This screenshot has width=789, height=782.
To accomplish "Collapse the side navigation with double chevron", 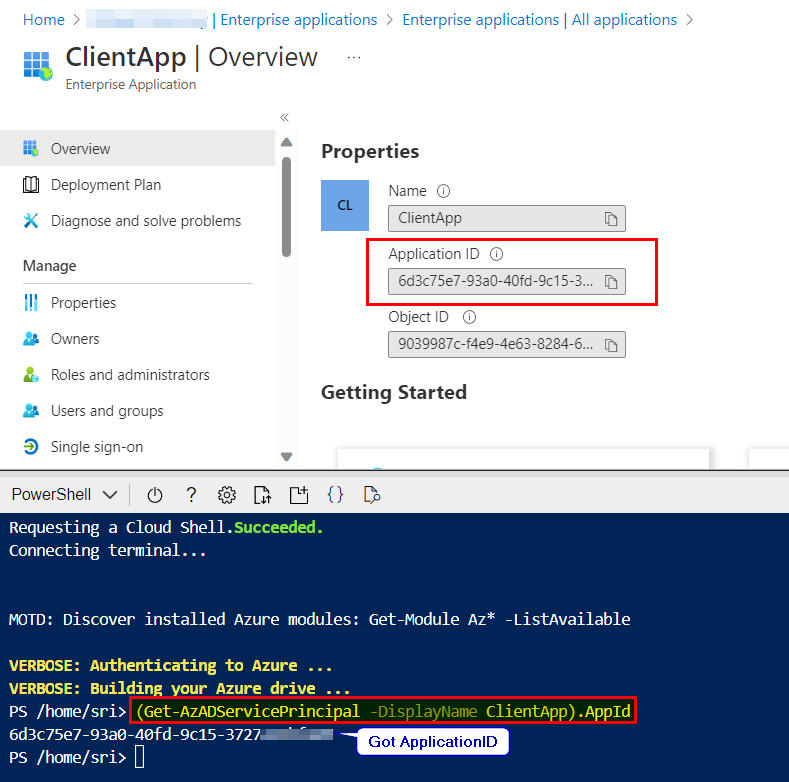I will [284, 118].
